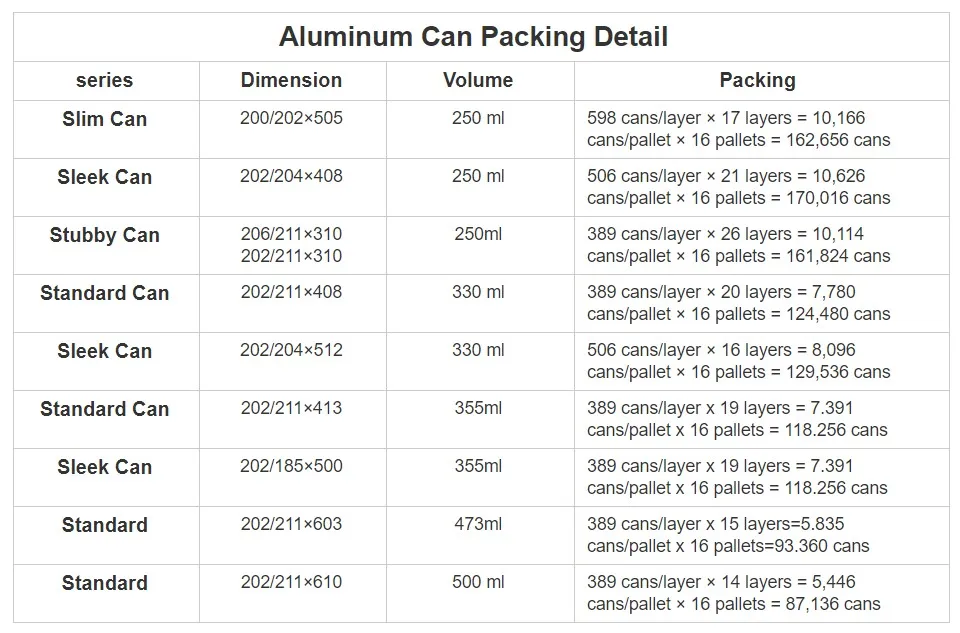
Task: Select the Volume column header
Action: pos(478,81)
